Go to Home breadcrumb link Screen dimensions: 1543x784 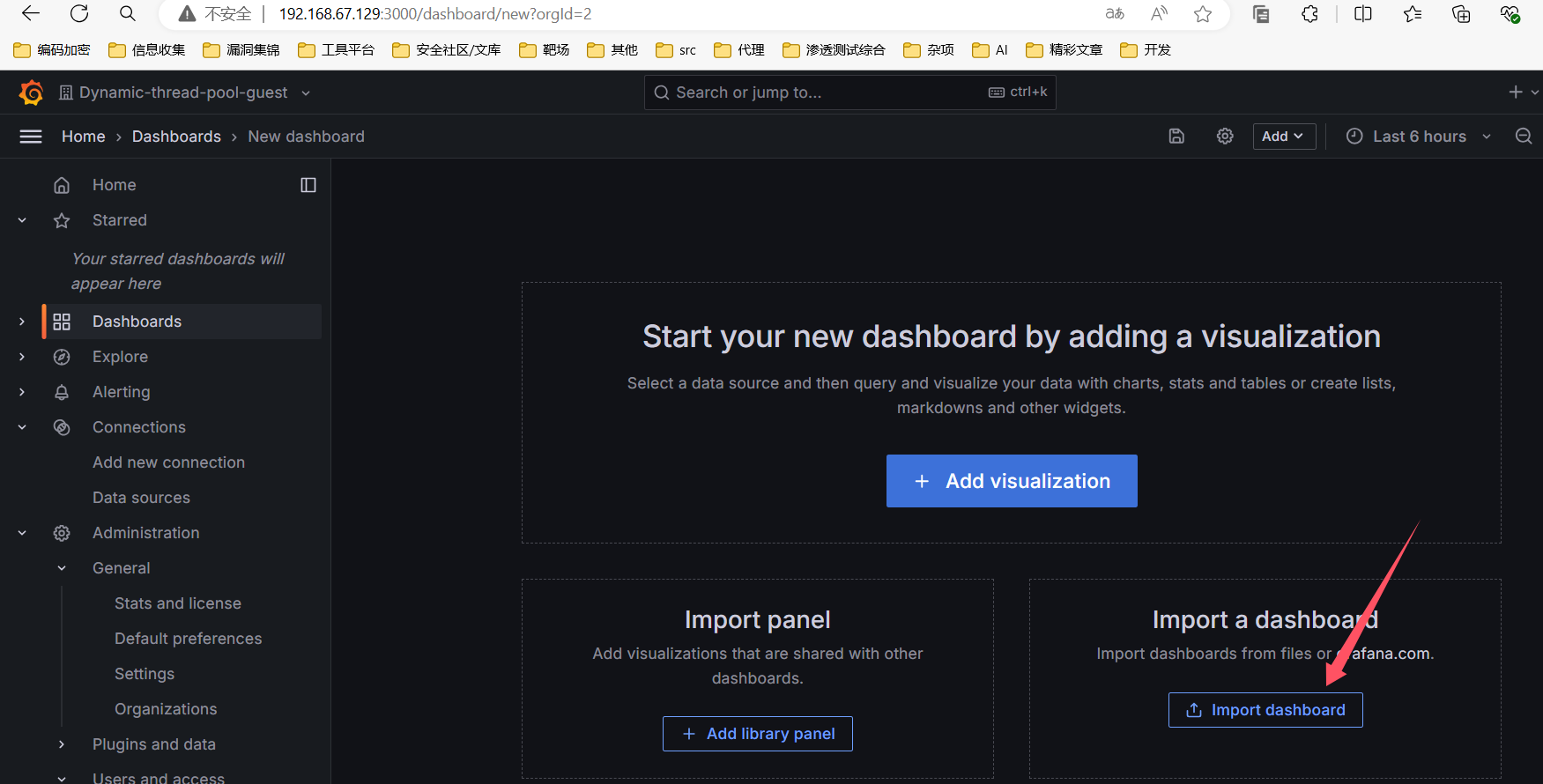[x=84, y=137]
